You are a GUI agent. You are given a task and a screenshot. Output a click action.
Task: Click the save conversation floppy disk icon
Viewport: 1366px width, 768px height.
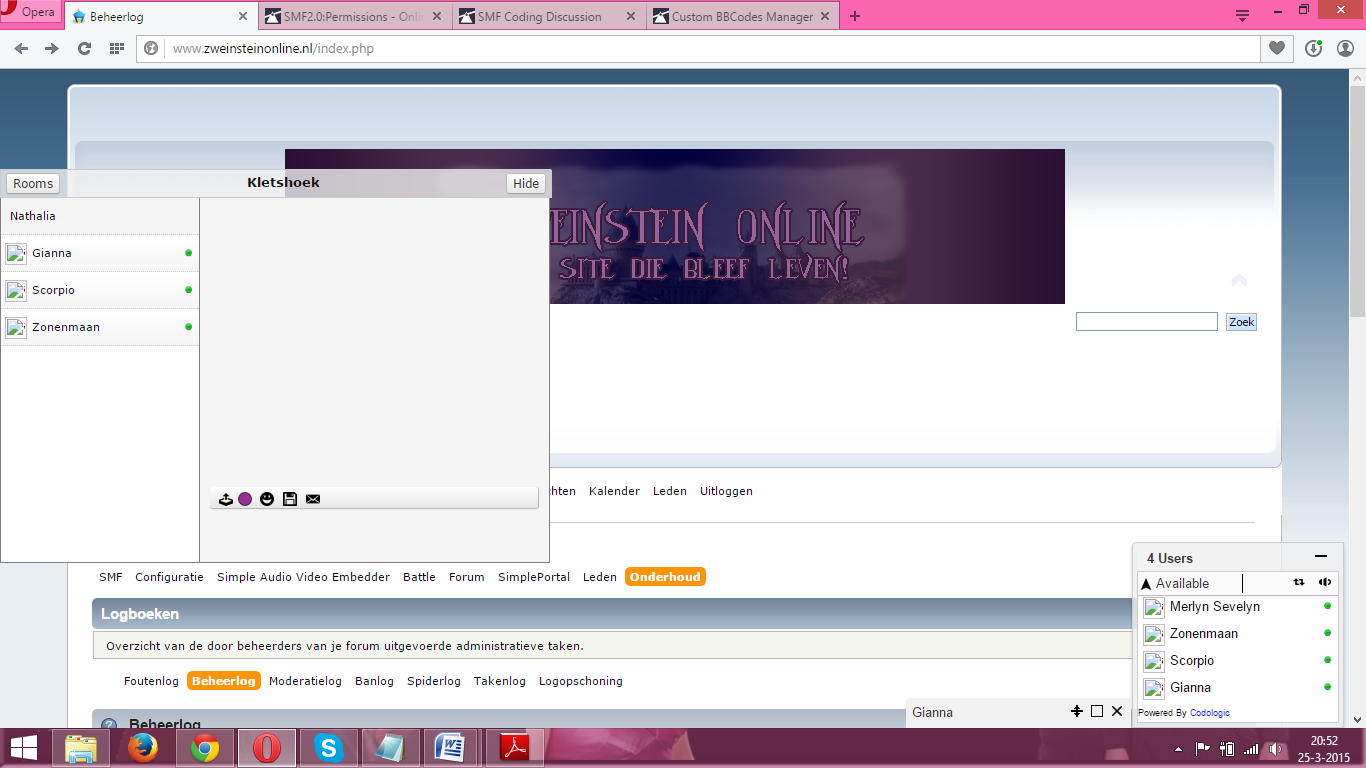pos(290,499)
